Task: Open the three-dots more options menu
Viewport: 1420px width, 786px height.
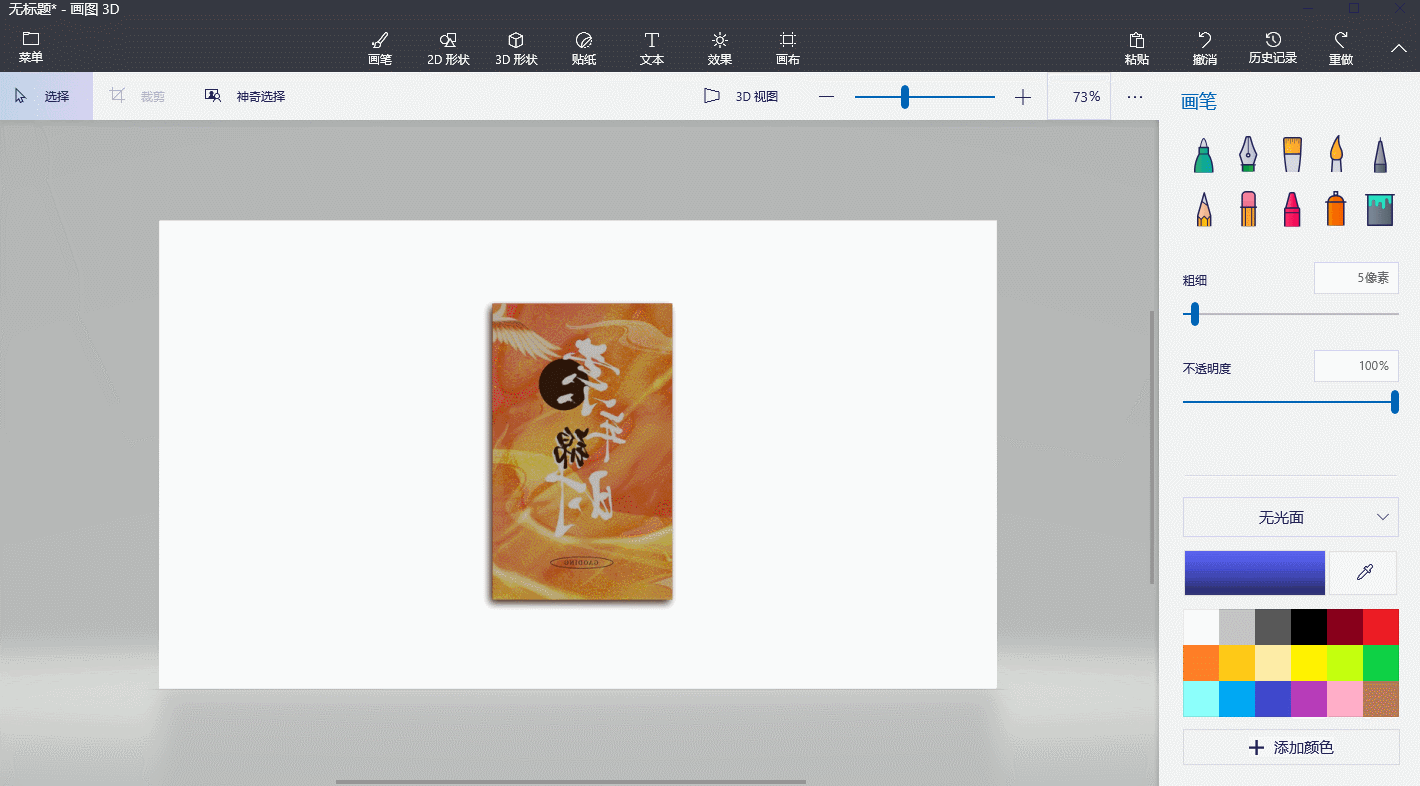Action: coord(1135,97)
